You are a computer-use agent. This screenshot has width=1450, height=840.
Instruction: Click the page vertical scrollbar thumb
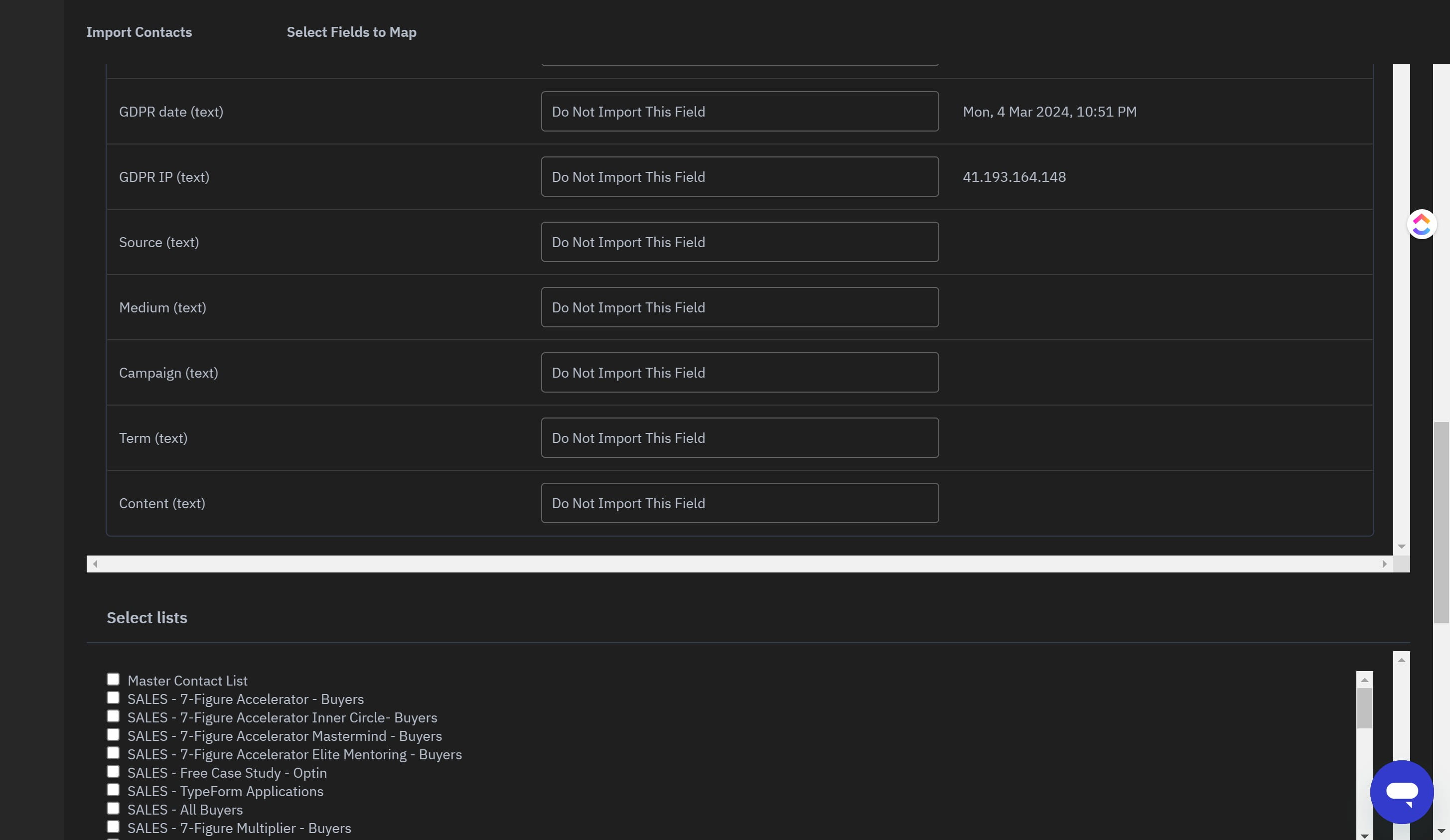tap(1441, 523)
